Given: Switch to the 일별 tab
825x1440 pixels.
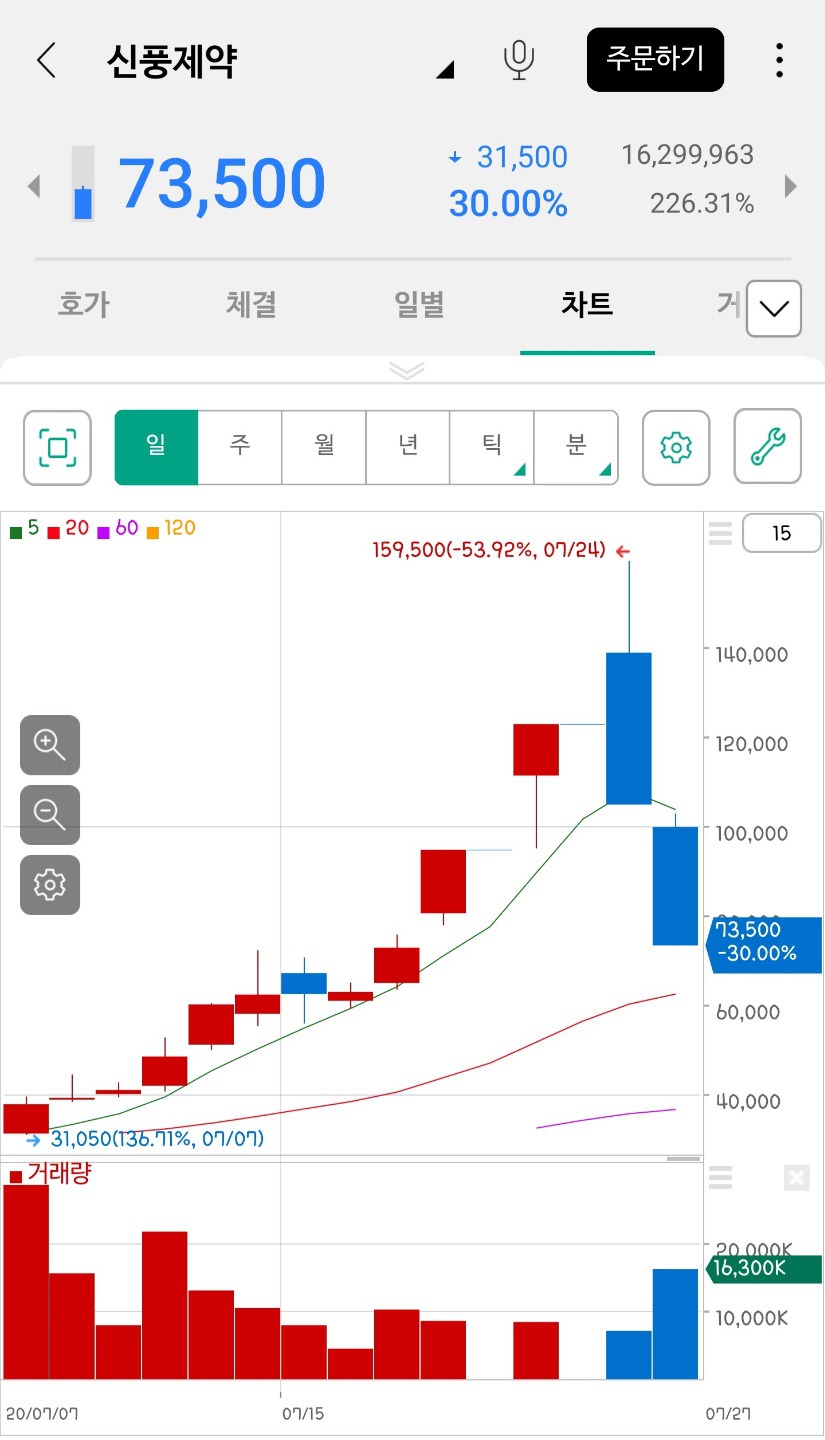Looking at the screenshot, I should point(419,304).
